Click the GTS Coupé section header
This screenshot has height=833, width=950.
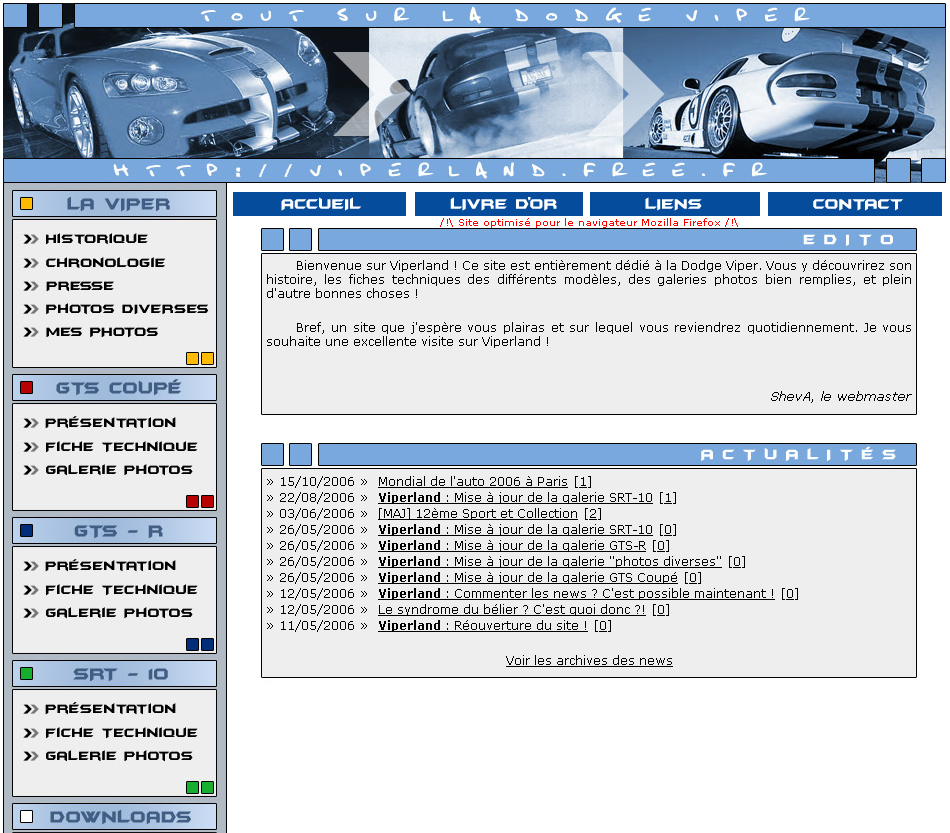pyautogui.click(x=115, y=387)
